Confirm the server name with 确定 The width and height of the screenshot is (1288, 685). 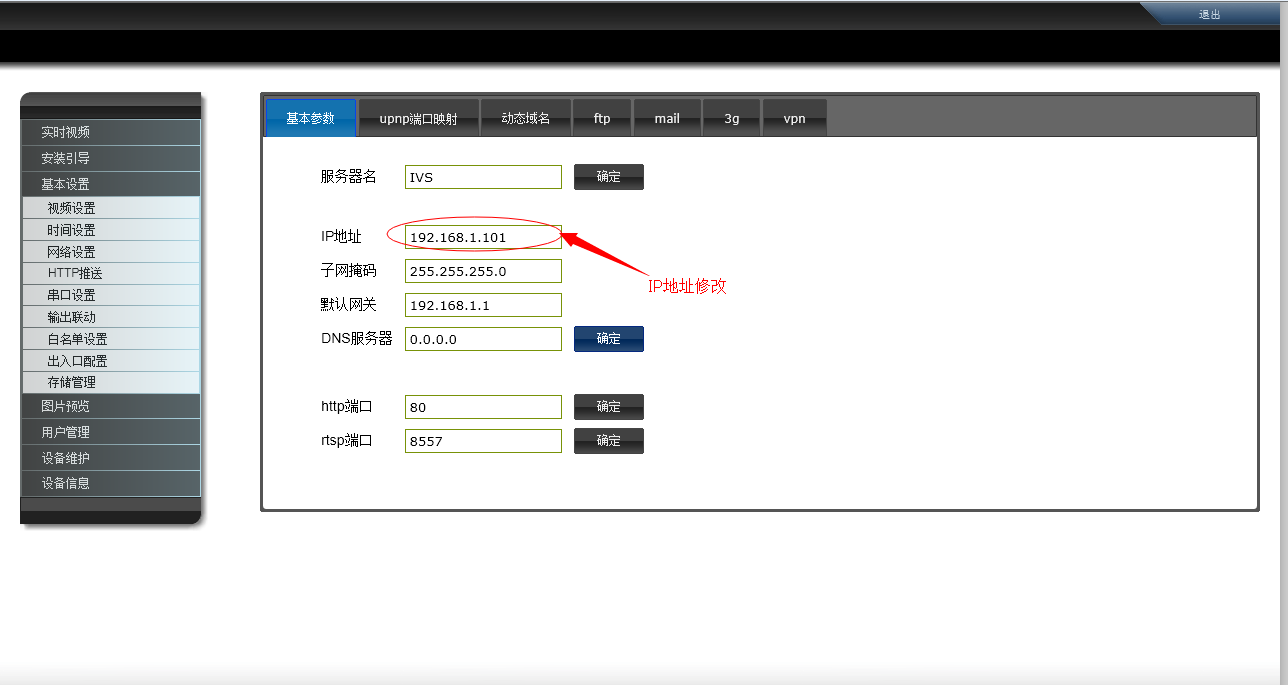pos(608,176)
